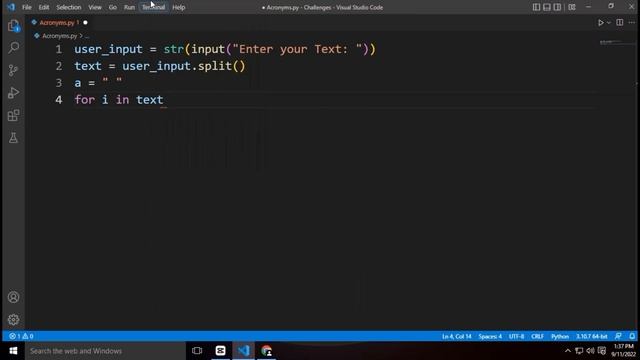Click Ln 4, Col 14 status item
Screen dimensions: 640x360
[x=456, y=336]
